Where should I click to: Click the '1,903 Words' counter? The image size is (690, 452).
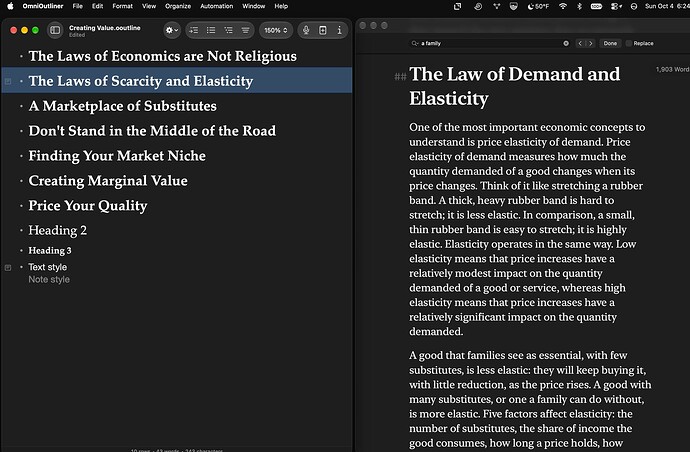[x=672, y=70]
